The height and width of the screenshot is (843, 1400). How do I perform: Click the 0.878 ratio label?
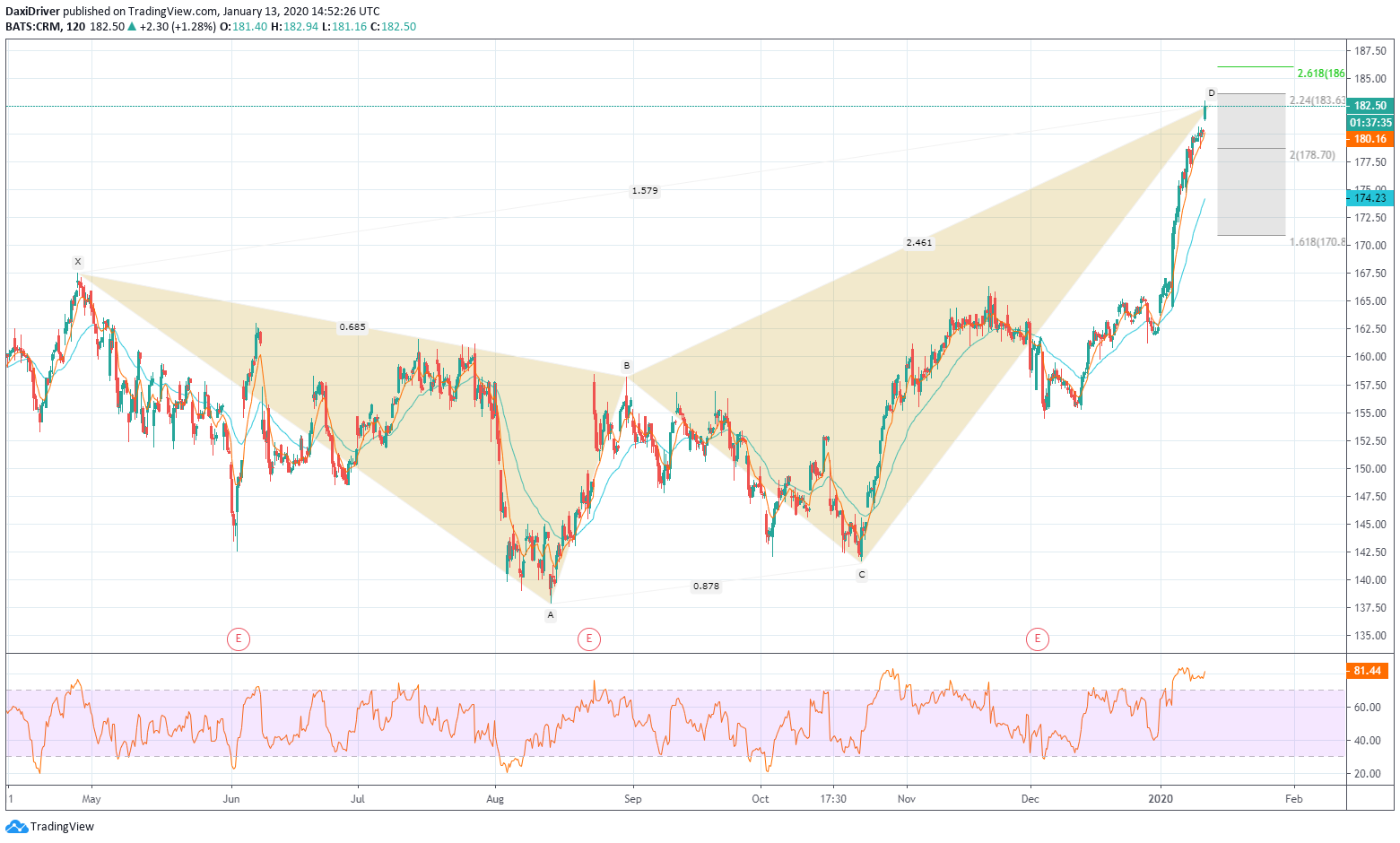tap(706, 587)
